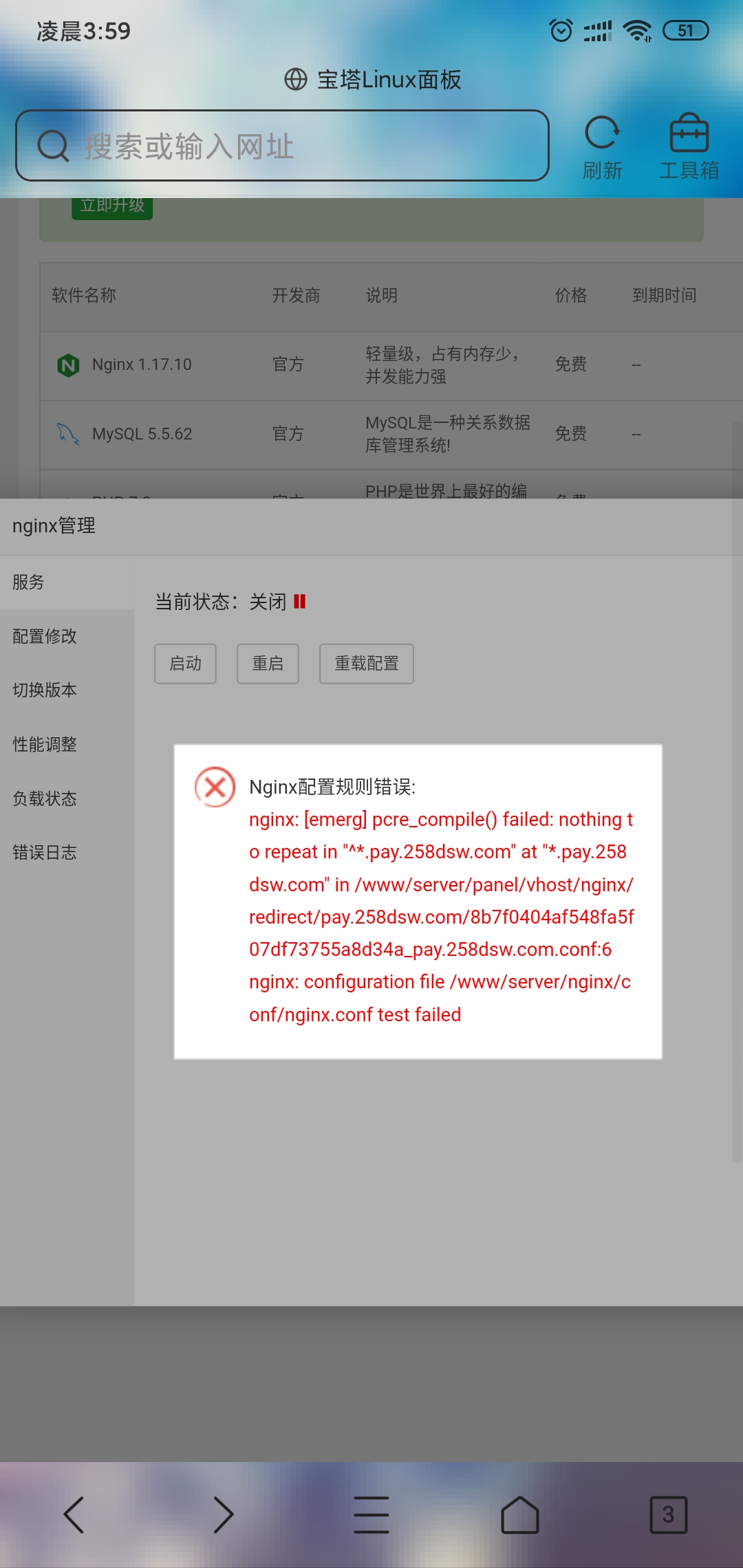Click 官方 developer cell in the Nginx row
This screenshot has width=743, height=1568.
288,364
